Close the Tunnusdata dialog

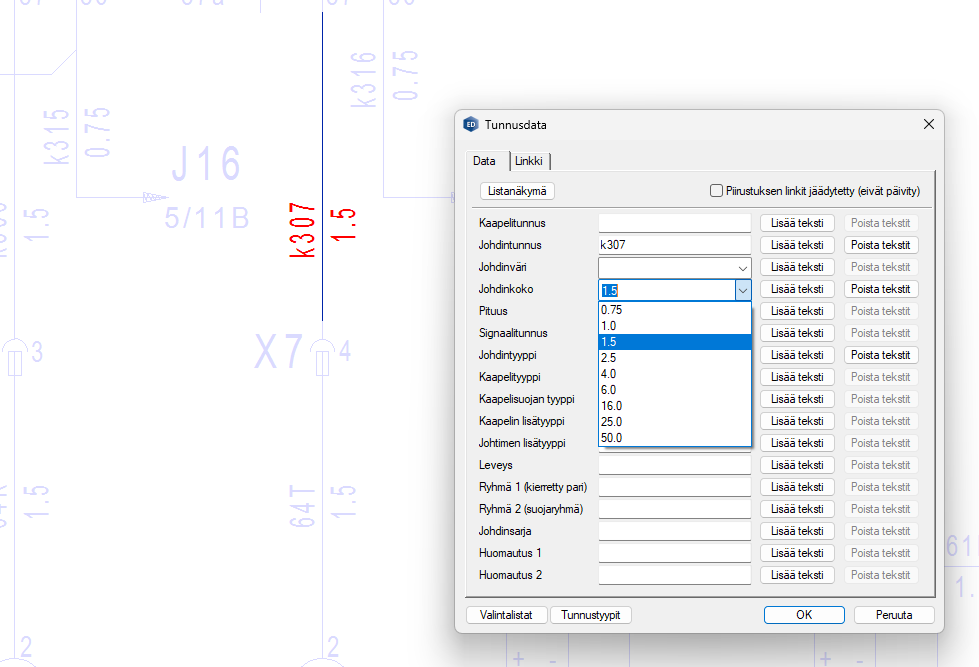point(928,125)
